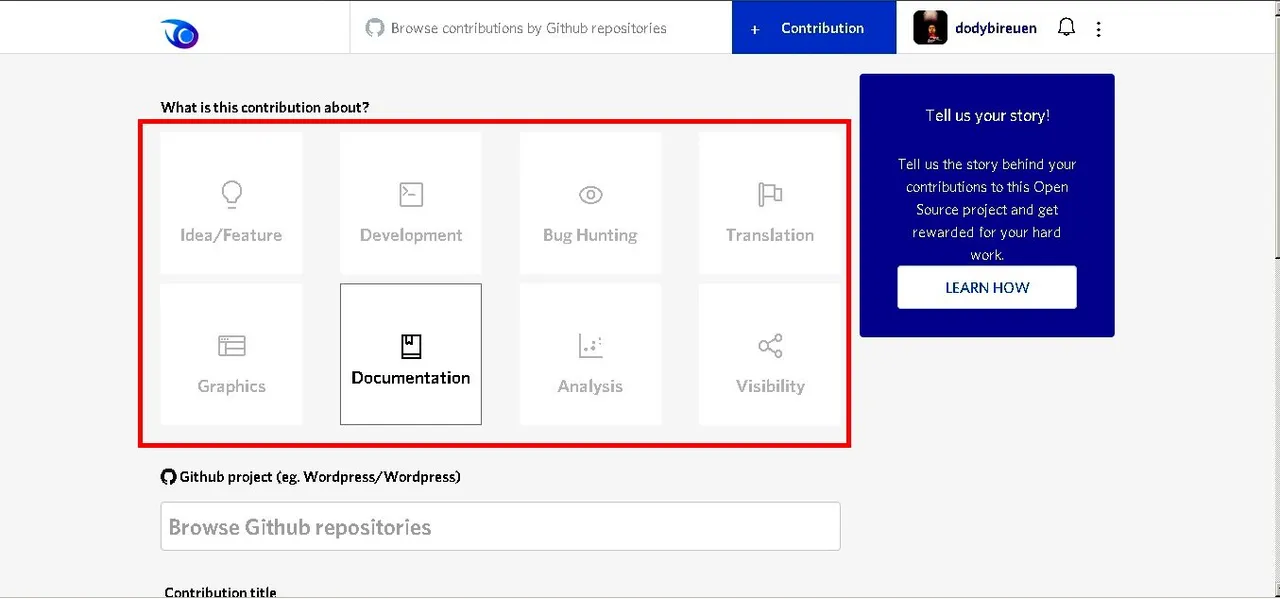1280x599 pixels.
Task: Choose the Bug Hunting category card
Action: [x=590, y=203]
